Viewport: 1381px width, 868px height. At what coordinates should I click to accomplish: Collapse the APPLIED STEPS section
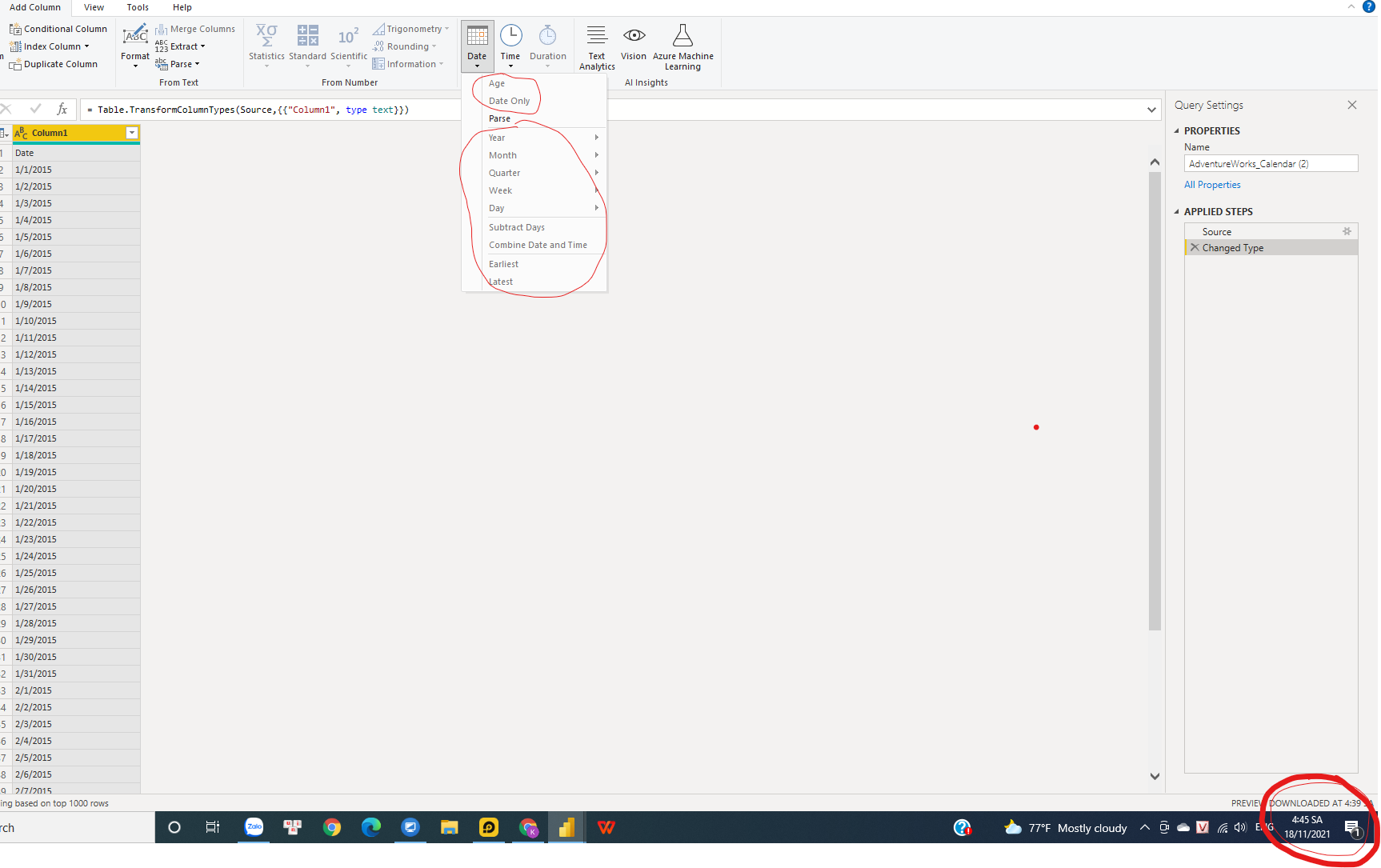pyautogui.click(x=1177, y=211)
